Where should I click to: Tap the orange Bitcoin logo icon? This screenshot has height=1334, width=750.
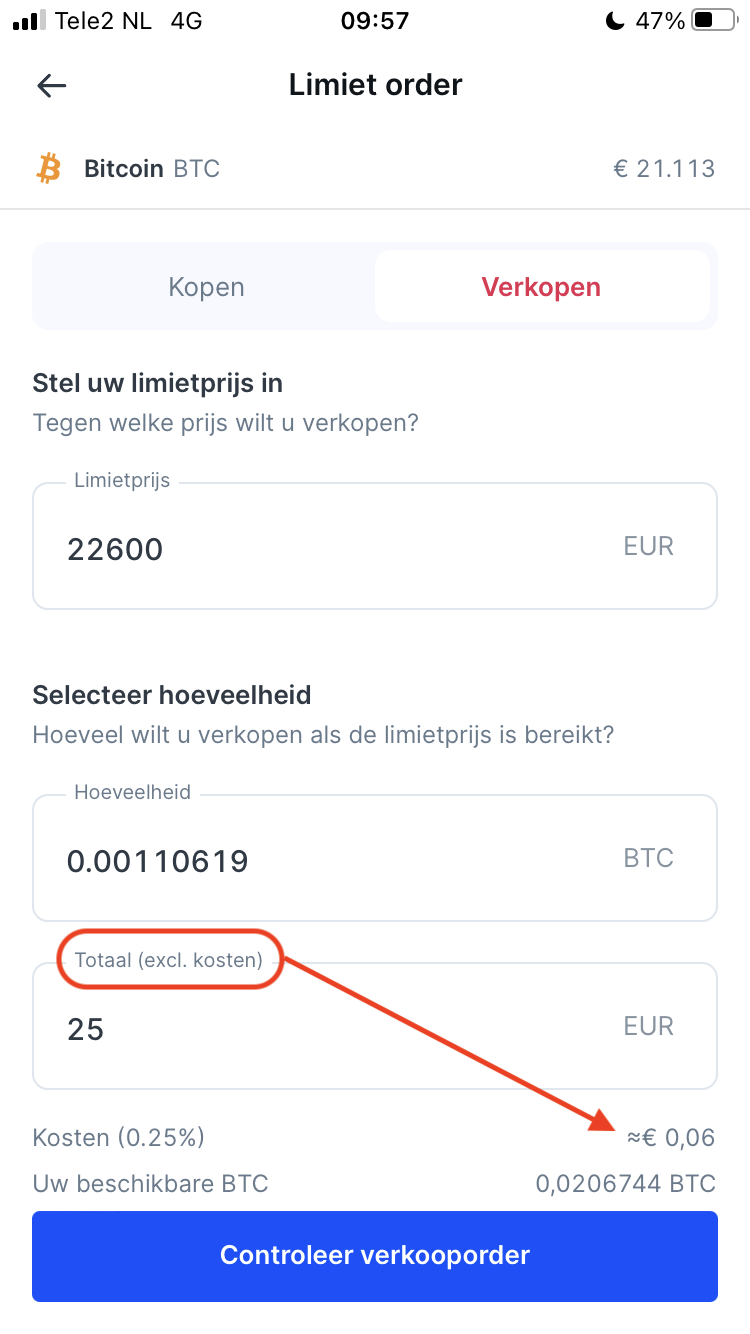click(x=48, y=168)
